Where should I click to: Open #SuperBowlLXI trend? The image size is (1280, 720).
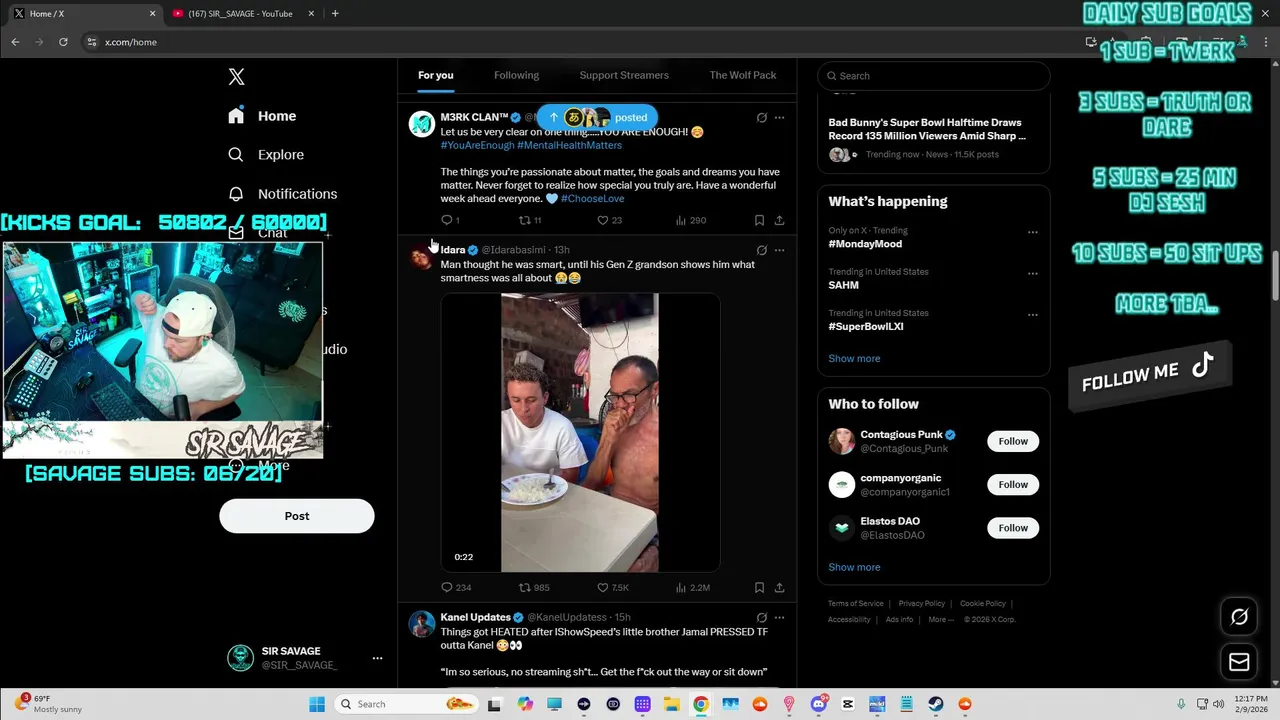866,327
